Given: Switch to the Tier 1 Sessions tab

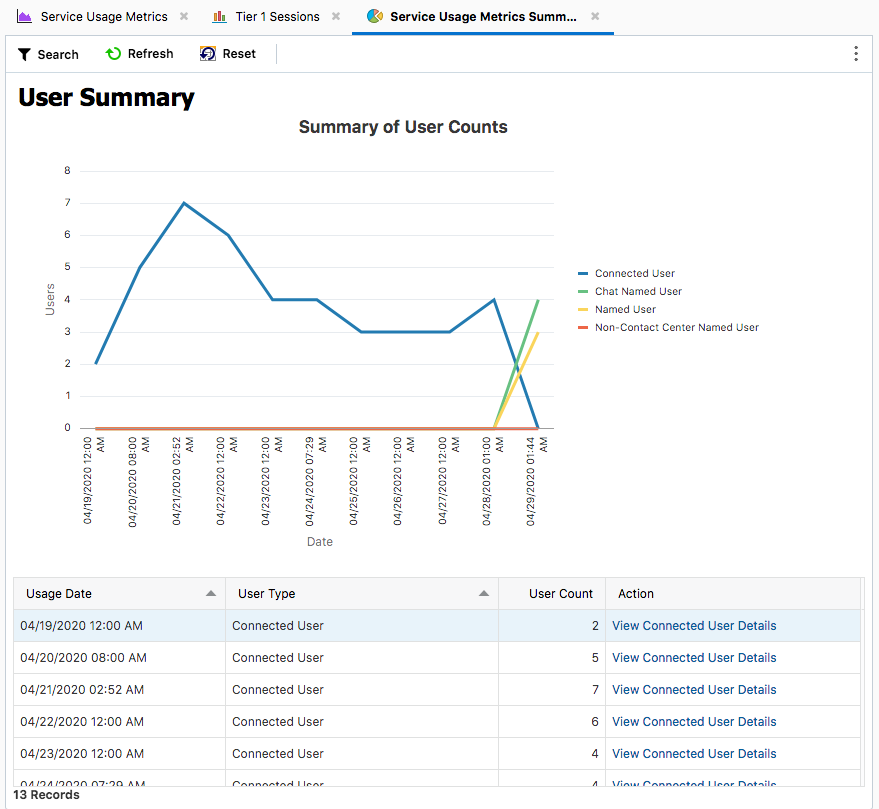Looking at the screenshot, I should click(x=277, y=17).
